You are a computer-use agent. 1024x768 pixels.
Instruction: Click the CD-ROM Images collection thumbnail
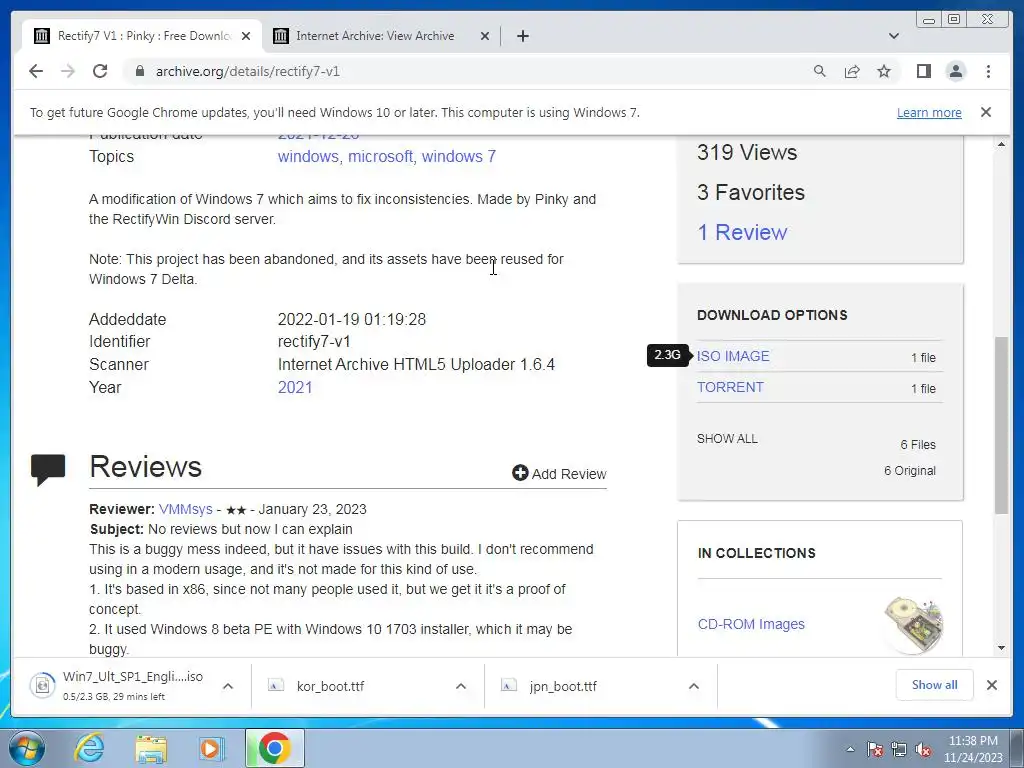pos(914,624)
